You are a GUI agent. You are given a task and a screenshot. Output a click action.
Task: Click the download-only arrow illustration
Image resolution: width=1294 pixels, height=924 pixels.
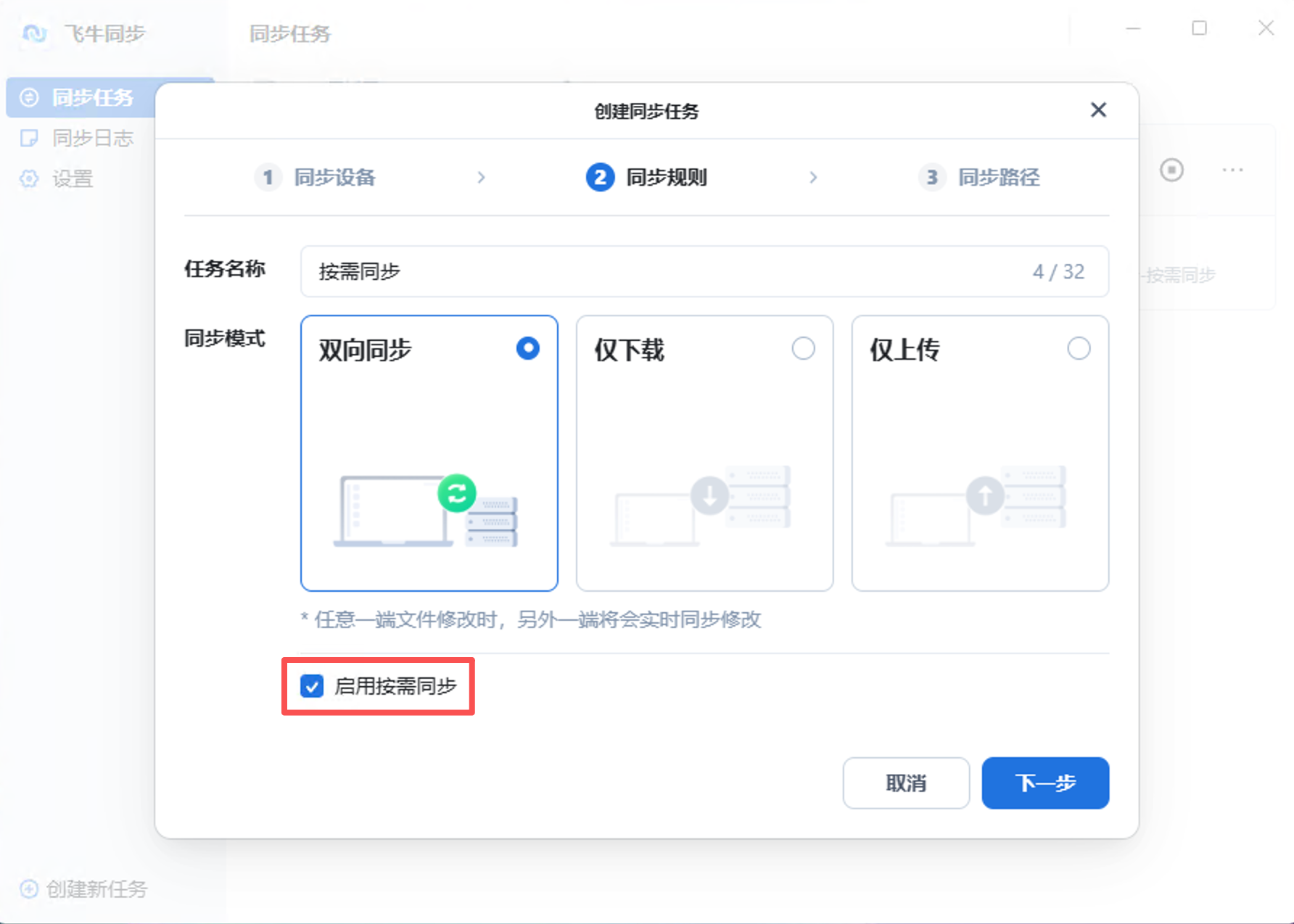coord(709,495)
